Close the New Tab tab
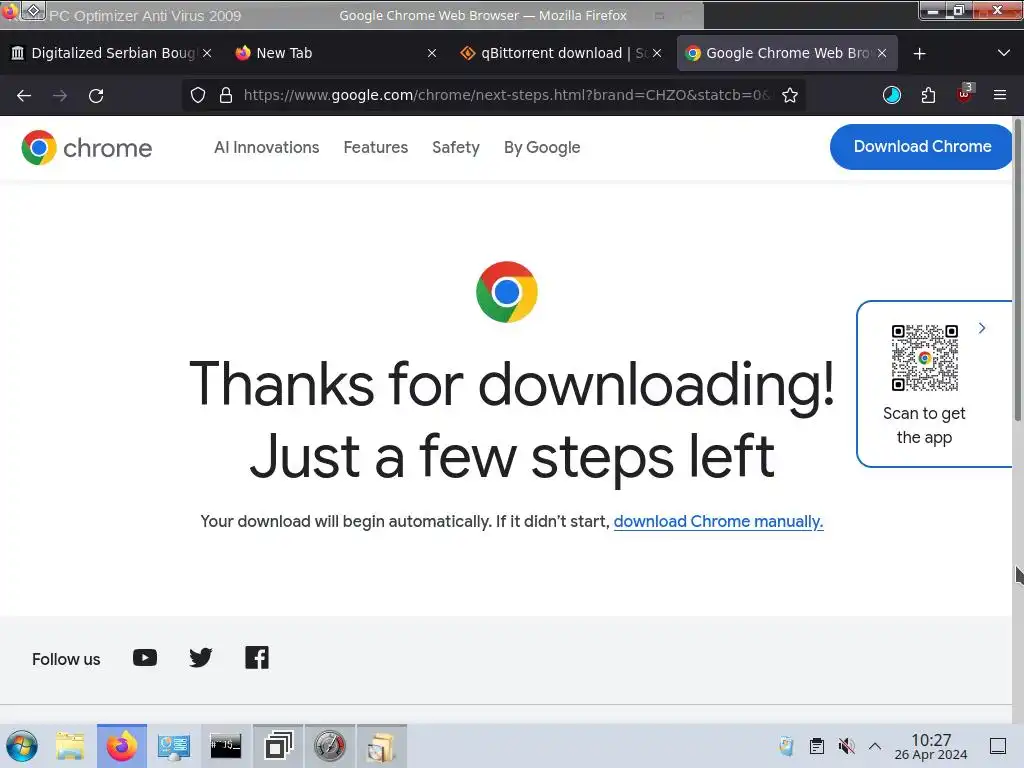Image resolution: width=1024 pixels, height=768 pixels. pyautogui.click(x=432, y=53)
